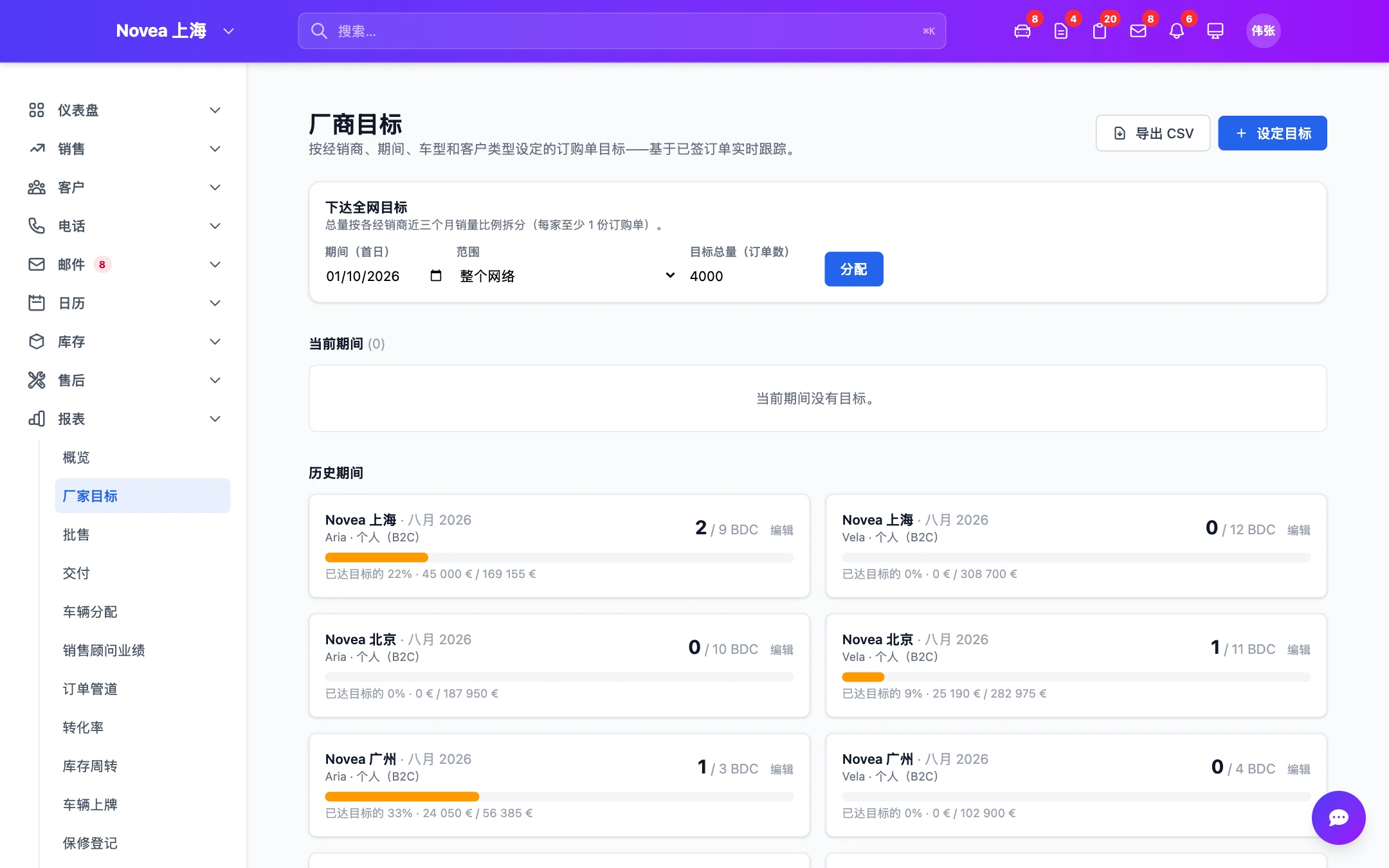Click the 设定目标 button
Image resolution: width=1389 pixels, height=868 pixels.
(x=1273, y=133)
